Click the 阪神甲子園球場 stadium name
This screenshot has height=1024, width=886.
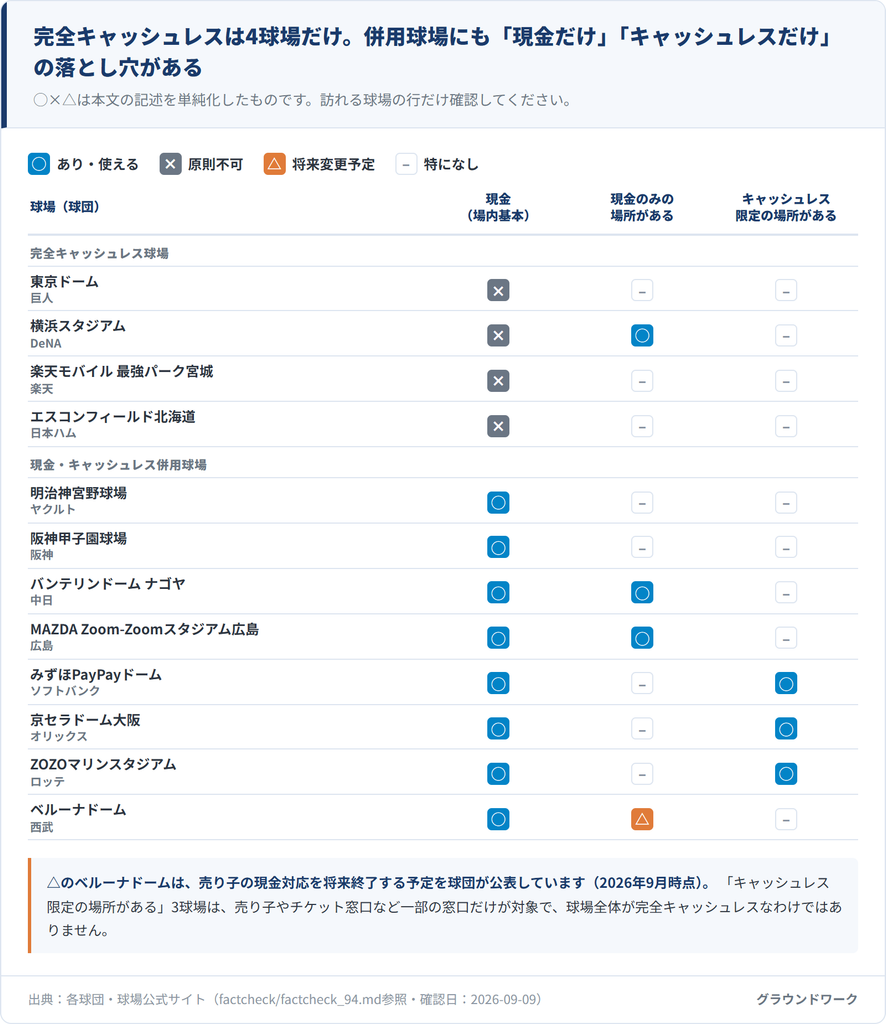click(78, 539)
